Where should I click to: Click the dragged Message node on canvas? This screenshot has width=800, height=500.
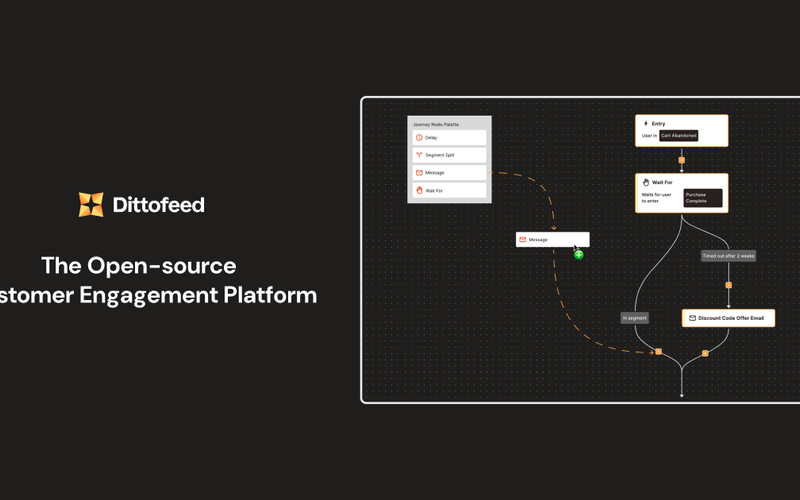(x=553, y=240)
